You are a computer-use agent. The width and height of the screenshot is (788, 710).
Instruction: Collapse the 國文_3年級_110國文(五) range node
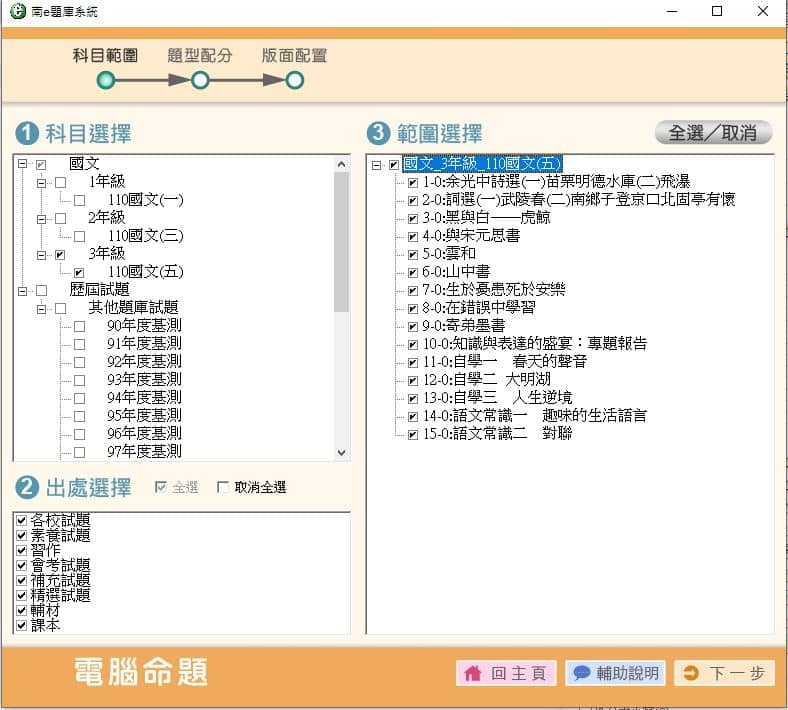(x=376, y=165)
